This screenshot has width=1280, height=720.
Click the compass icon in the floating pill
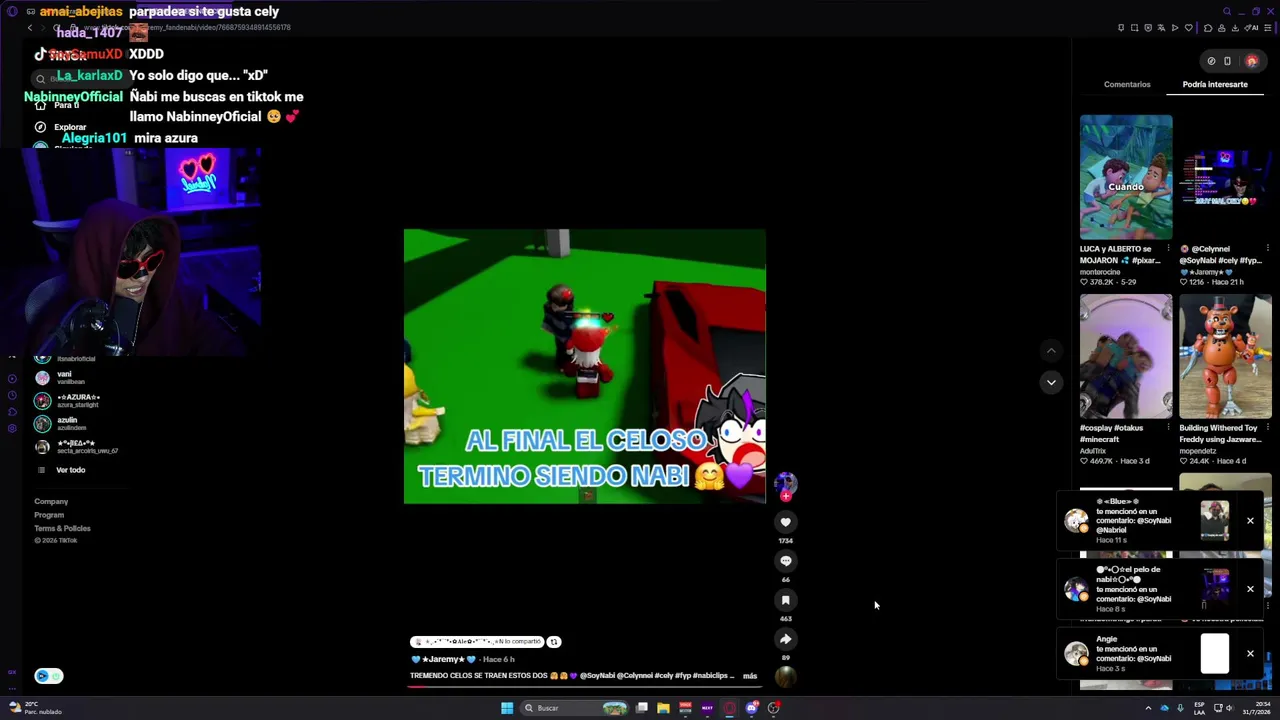1211,61
